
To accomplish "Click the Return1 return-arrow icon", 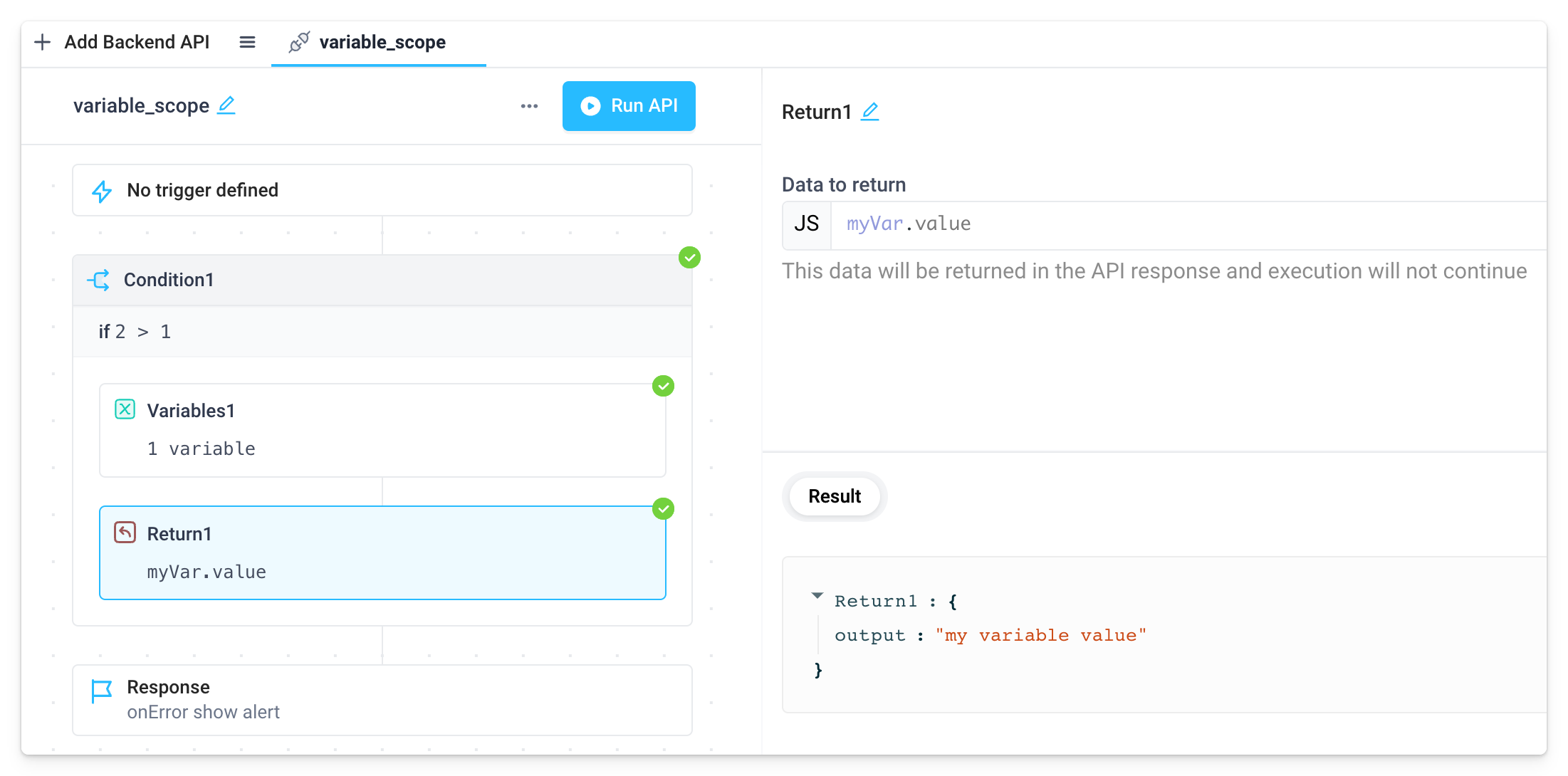I will click(125, 532).
